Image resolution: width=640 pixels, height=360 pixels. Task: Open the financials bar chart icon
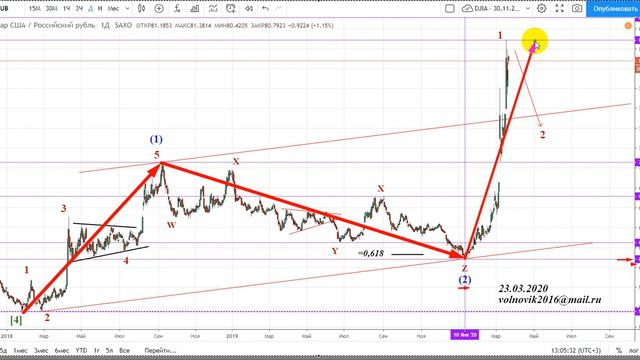195,8
